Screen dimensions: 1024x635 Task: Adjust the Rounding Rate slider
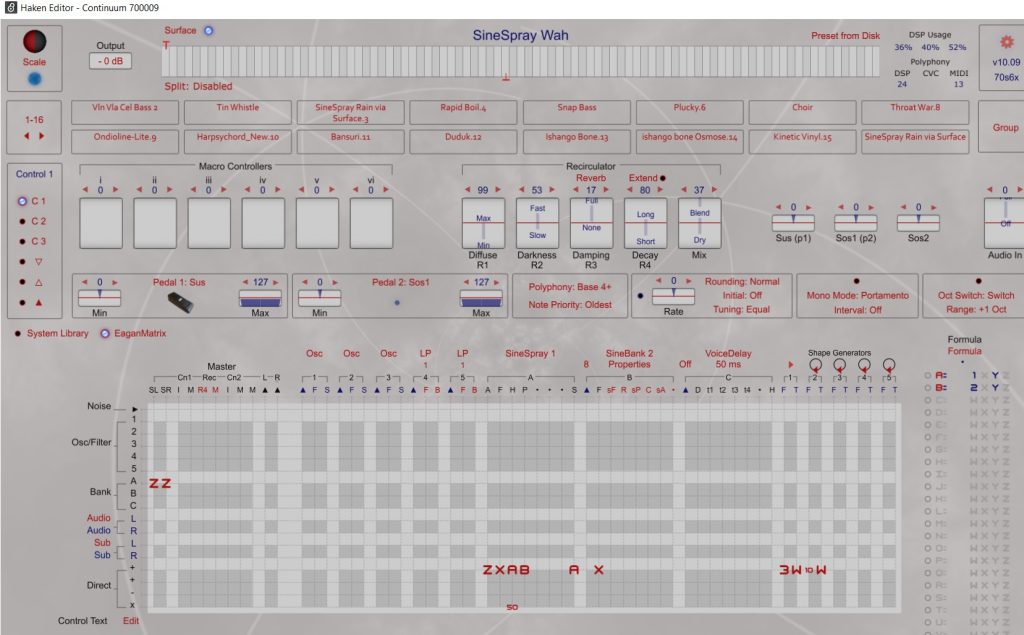[673, 296]
